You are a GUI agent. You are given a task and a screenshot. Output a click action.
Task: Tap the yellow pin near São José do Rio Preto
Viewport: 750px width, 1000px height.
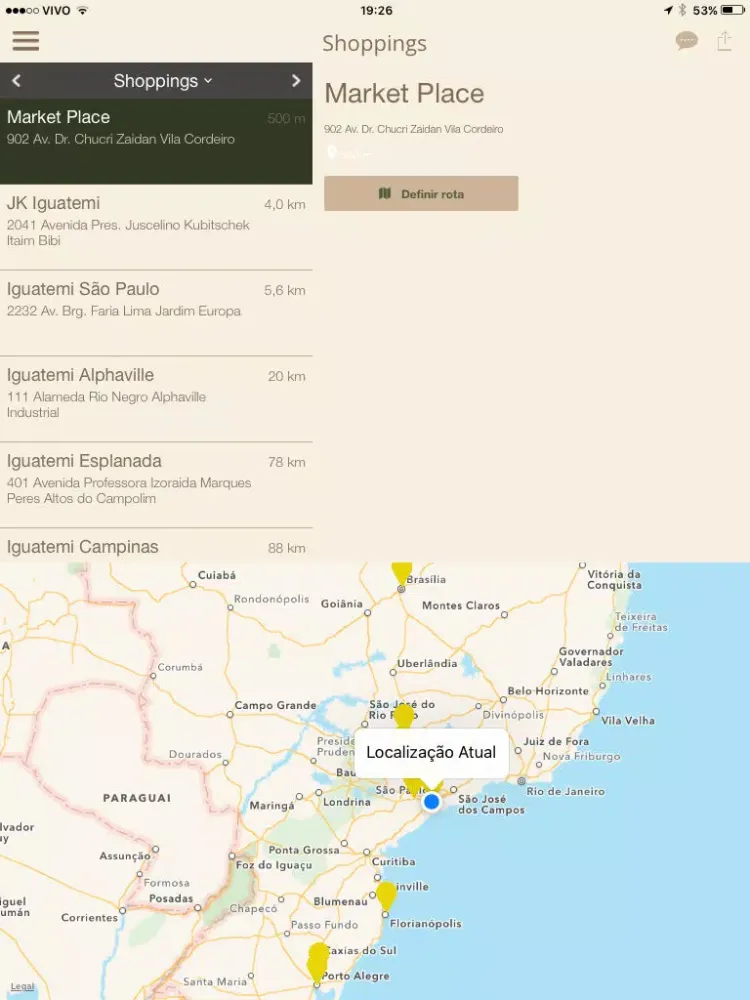(x=403, y=716)
